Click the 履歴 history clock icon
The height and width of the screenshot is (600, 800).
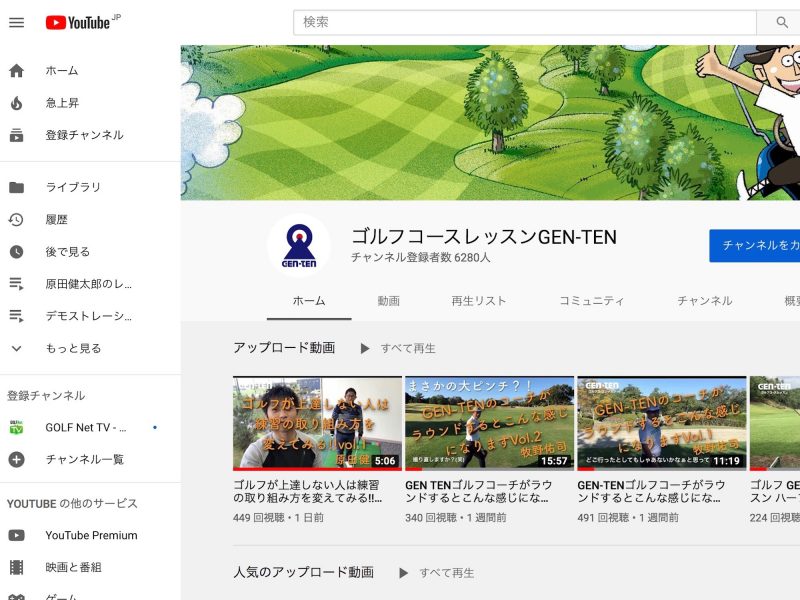coord(16,219)
